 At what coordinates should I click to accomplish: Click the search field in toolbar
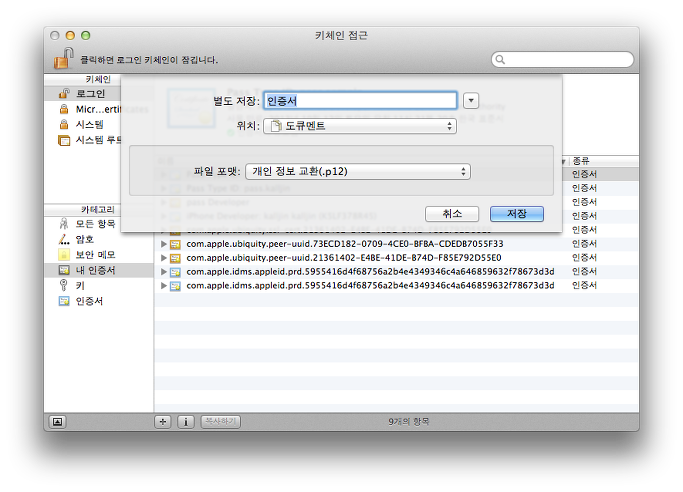tap(562, 59)
